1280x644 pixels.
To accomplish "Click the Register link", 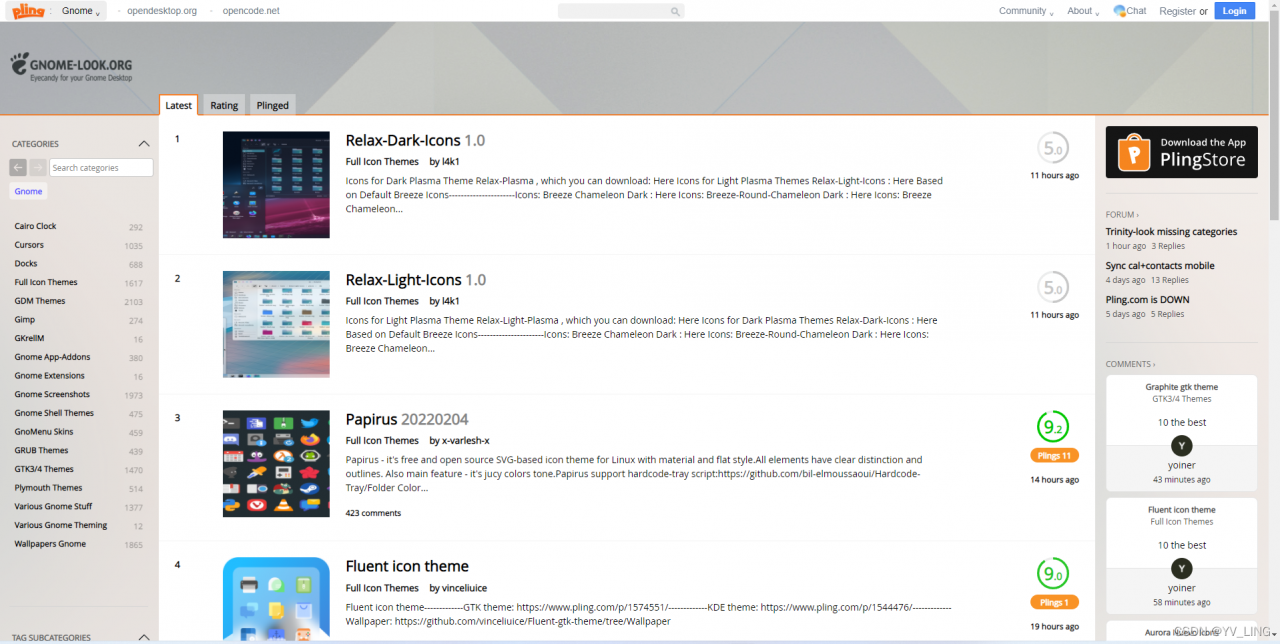I will [1177, 11].
